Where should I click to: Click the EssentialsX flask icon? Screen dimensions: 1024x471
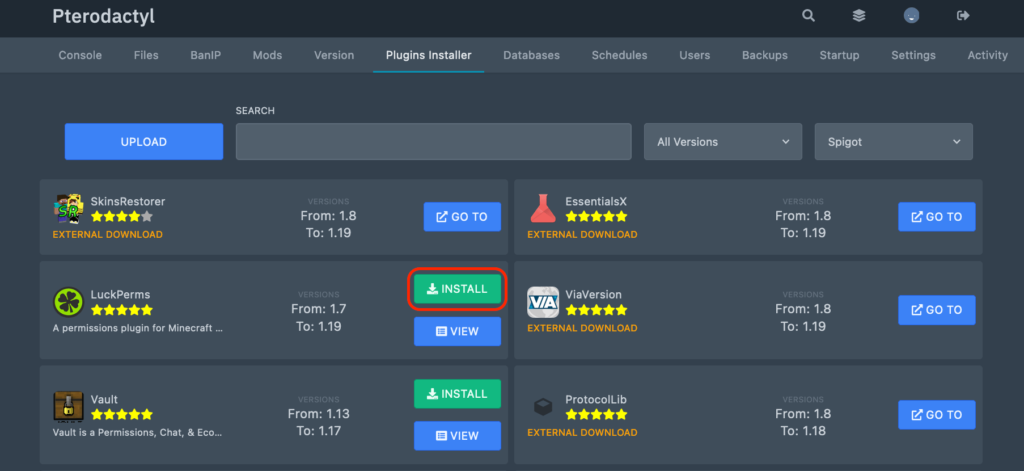(x=543, y=209)
